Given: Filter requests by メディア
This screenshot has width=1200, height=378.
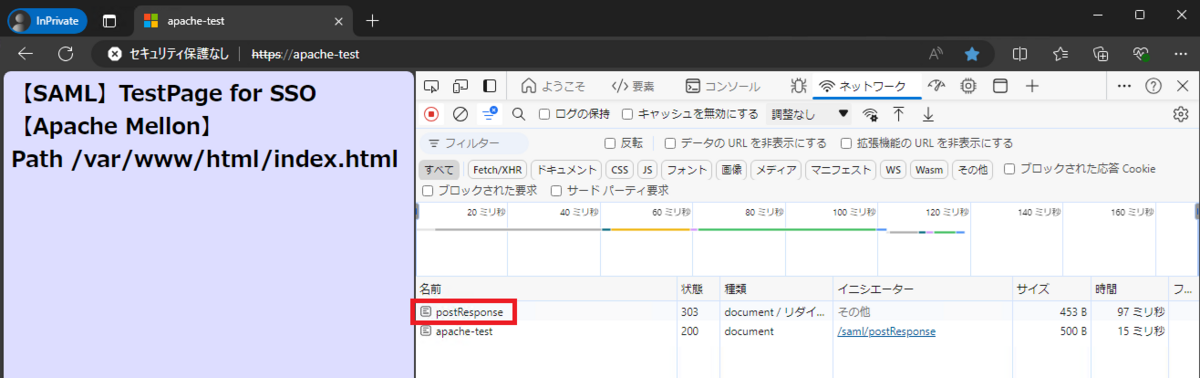Looking at the screenshot, I should click(776, 169).
